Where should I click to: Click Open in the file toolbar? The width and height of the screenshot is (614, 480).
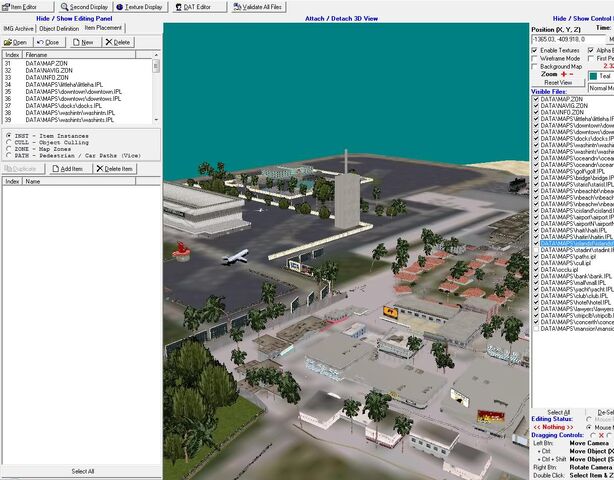point(16,42)
